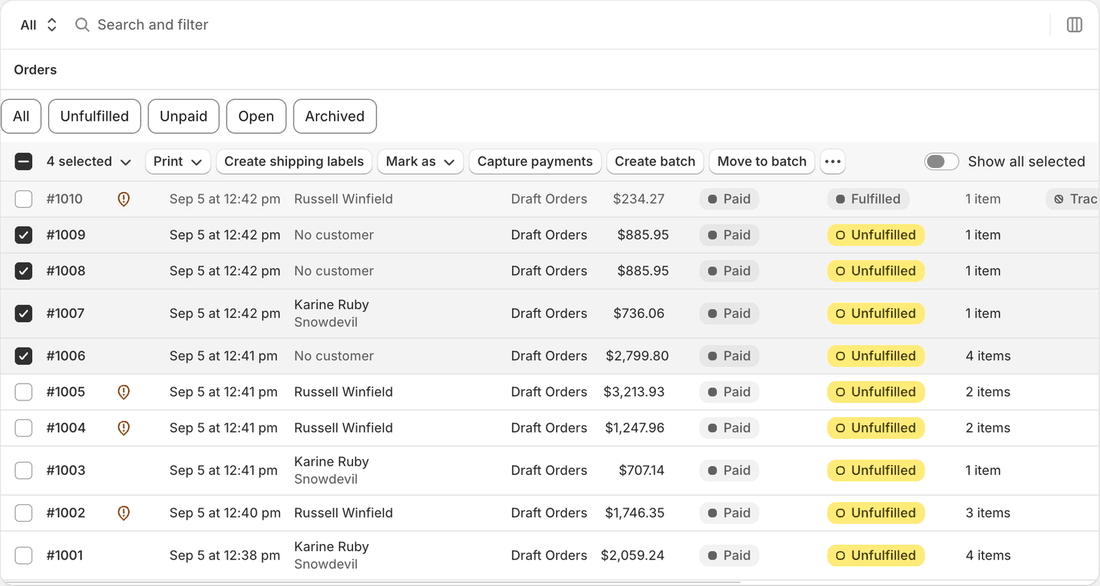Click the Fulfilled badge on order #1010

coord(868,199)
